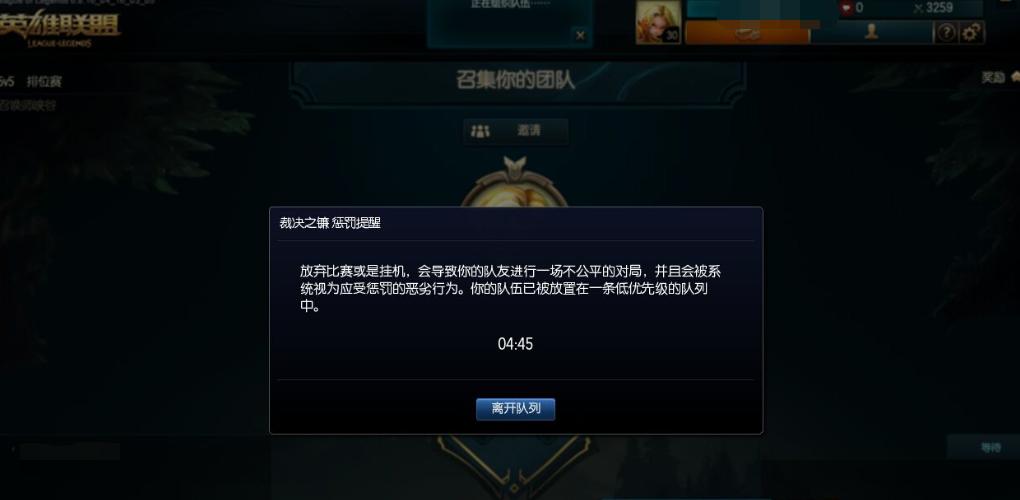Click the summoner avatar portrait

[x=658, y=22]
